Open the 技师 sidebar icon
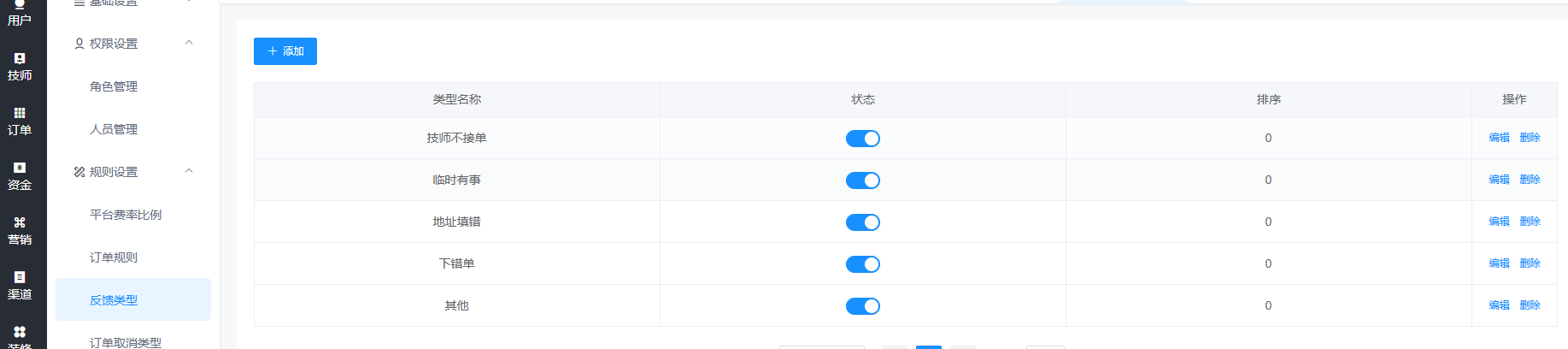Viewport: 1568px width, 349px height. [20, 68]
